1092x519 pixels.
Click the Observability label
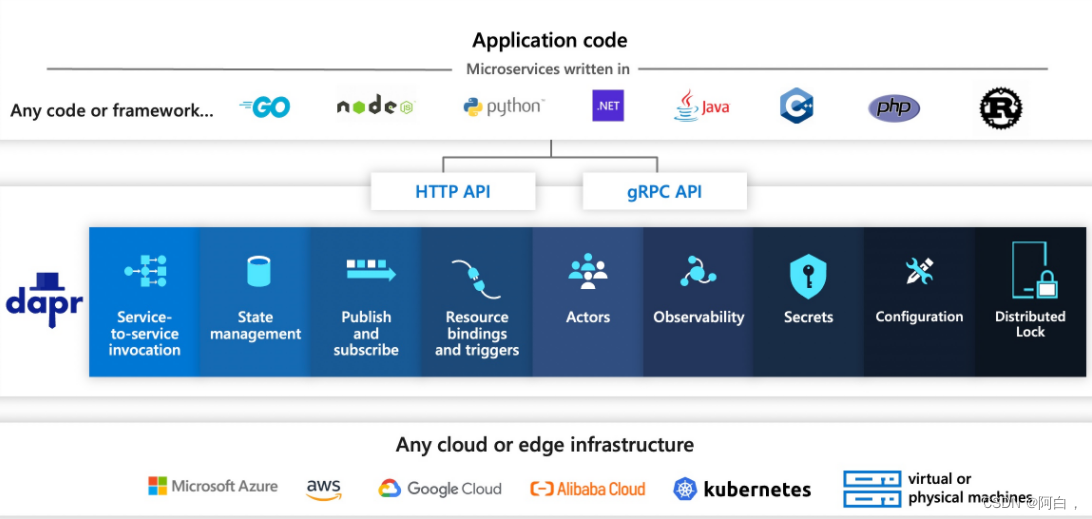699,318
